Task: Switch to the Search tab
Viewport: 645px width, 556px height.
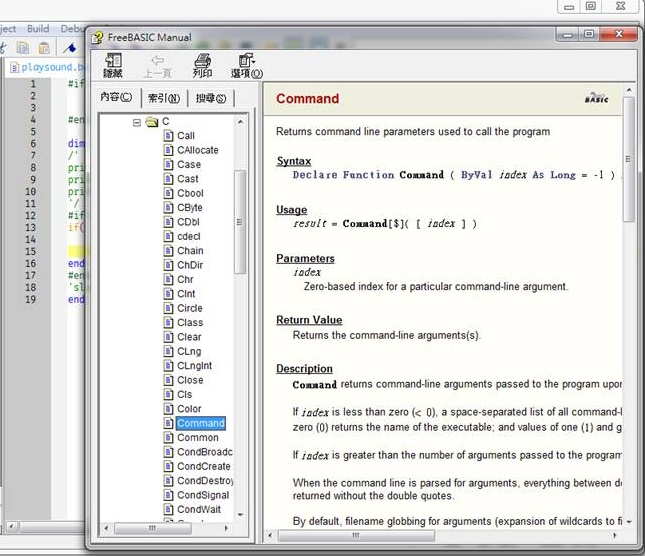Action: (211, 98)
